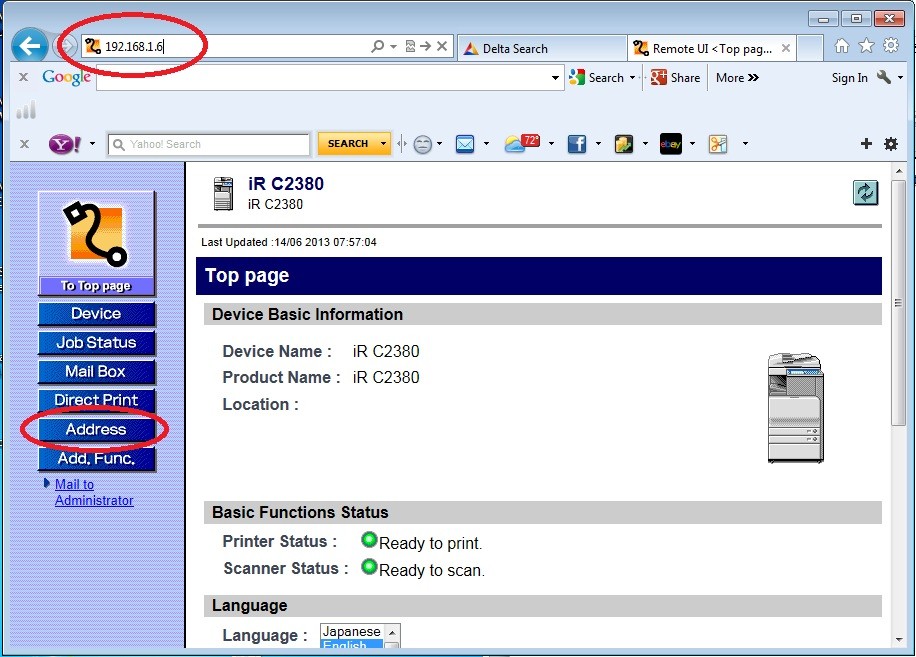Open the yellow SEARCH button dropdown arrow
This screenshot has width=916, height=657.
click(383, 144)
